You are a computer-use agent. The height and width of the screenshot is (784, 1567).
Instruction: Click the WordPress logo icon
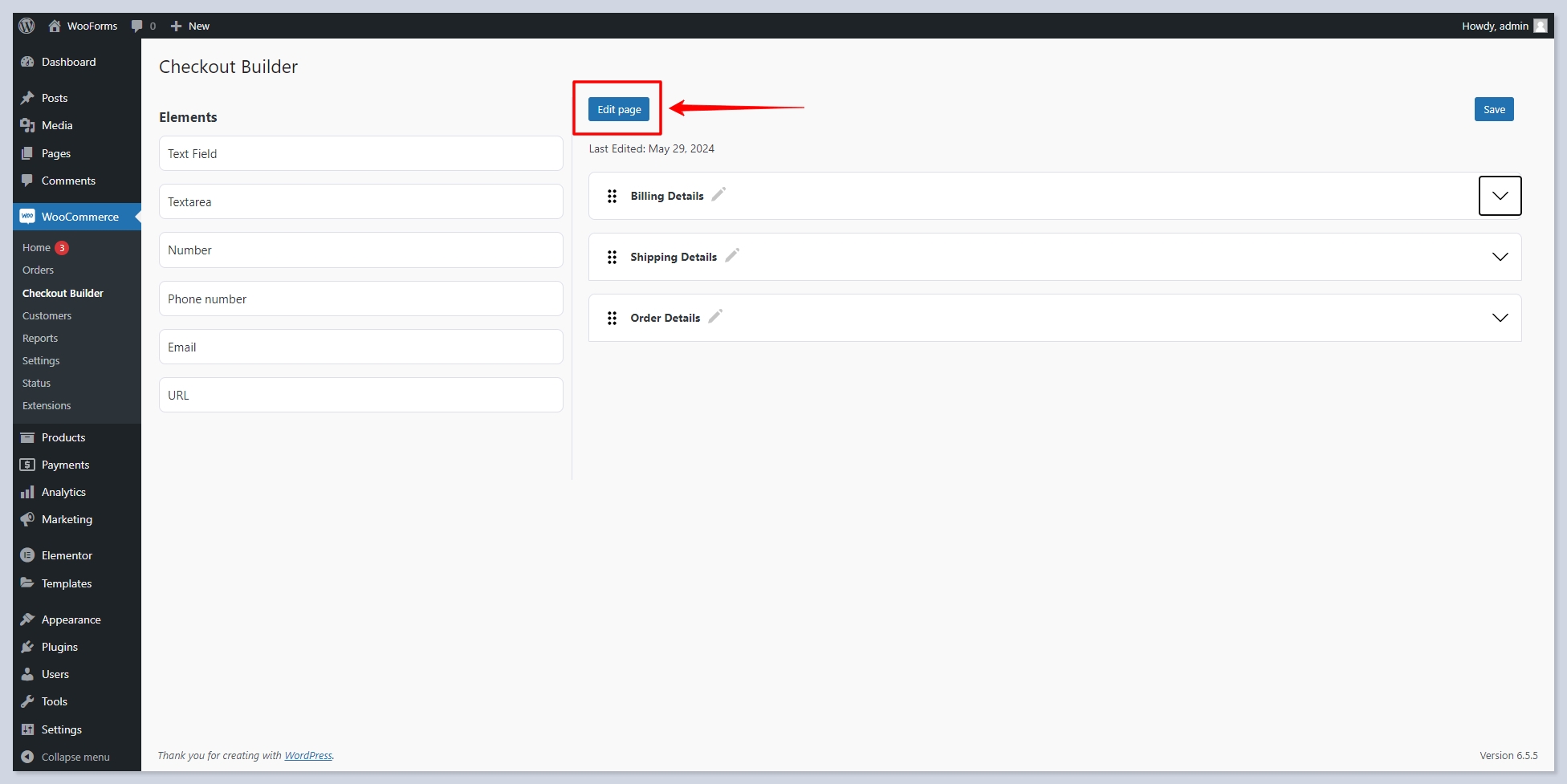click(x=26, y=26)
